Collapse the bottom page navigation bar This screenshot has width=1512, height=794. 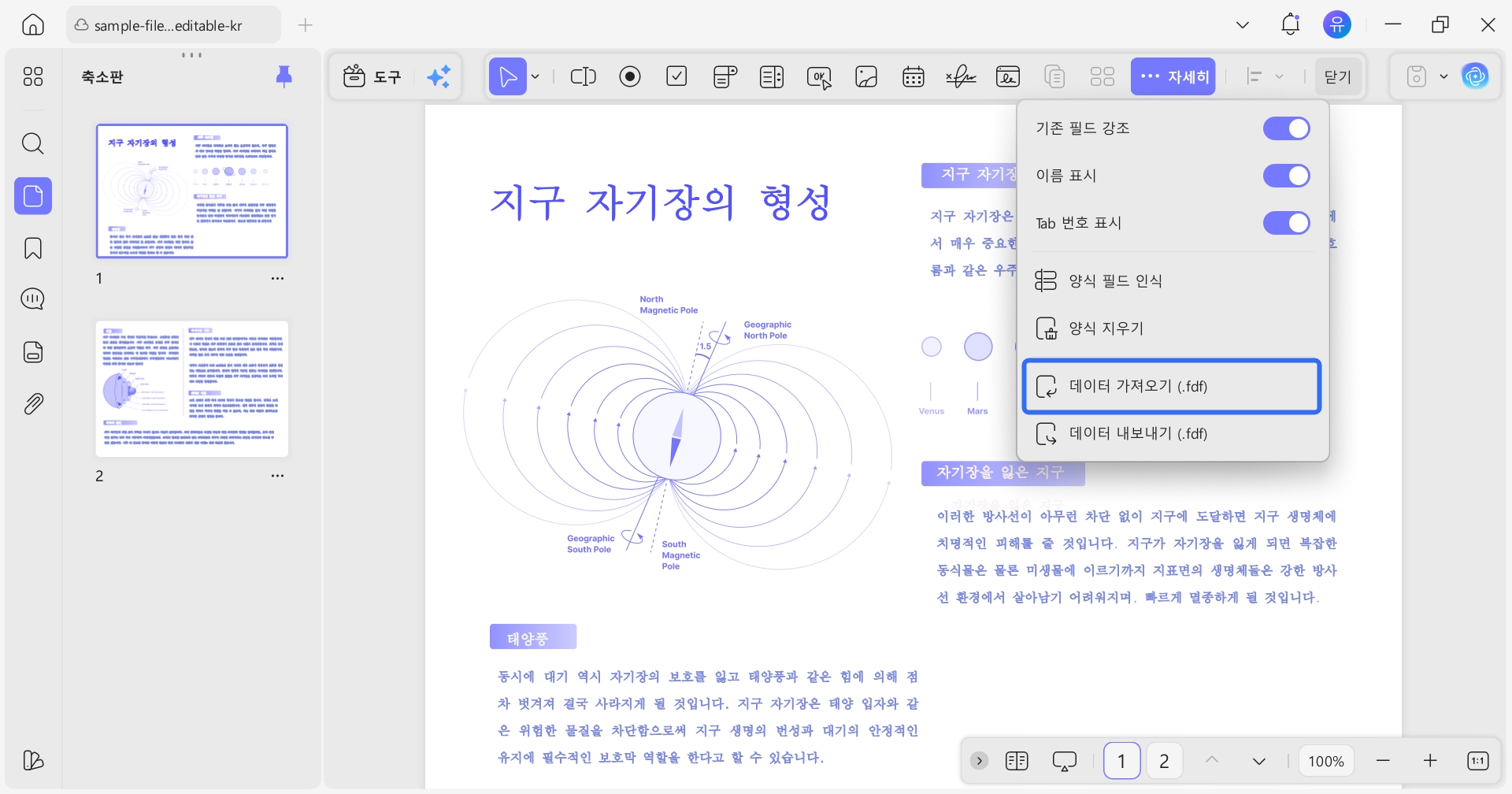(x=980, y=761)
